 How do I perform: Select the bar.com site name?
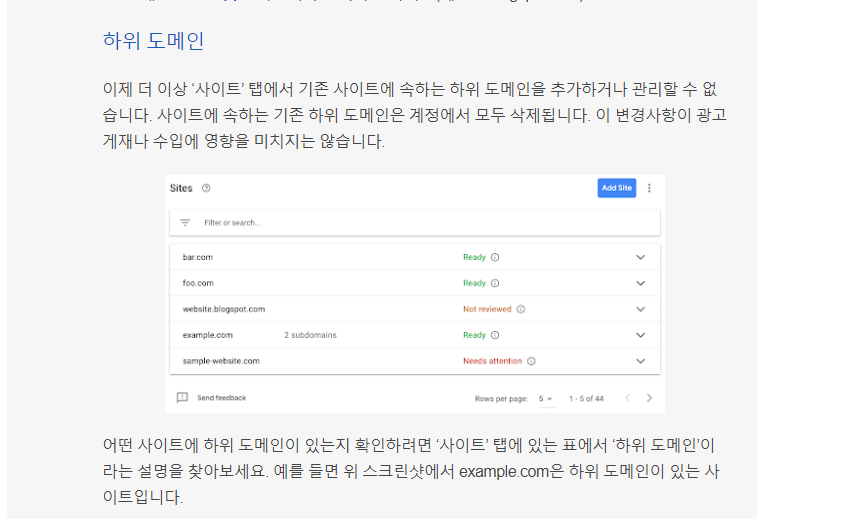point(198,257)
